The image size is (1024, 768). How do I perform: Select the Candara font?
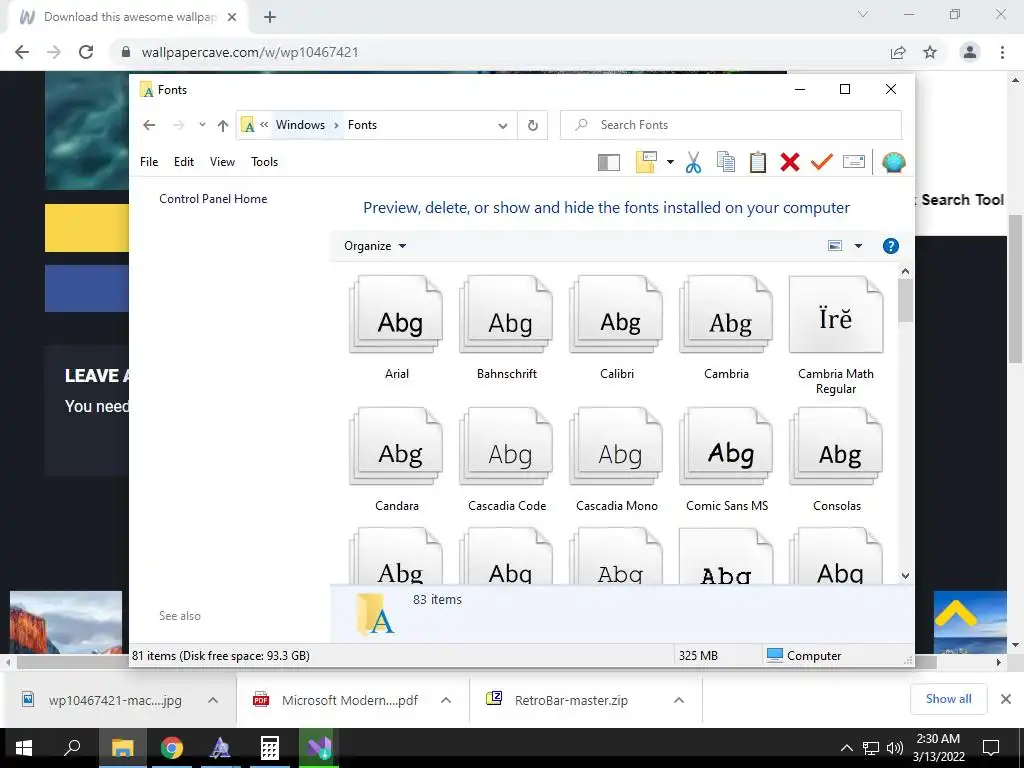tap(396, 460)
